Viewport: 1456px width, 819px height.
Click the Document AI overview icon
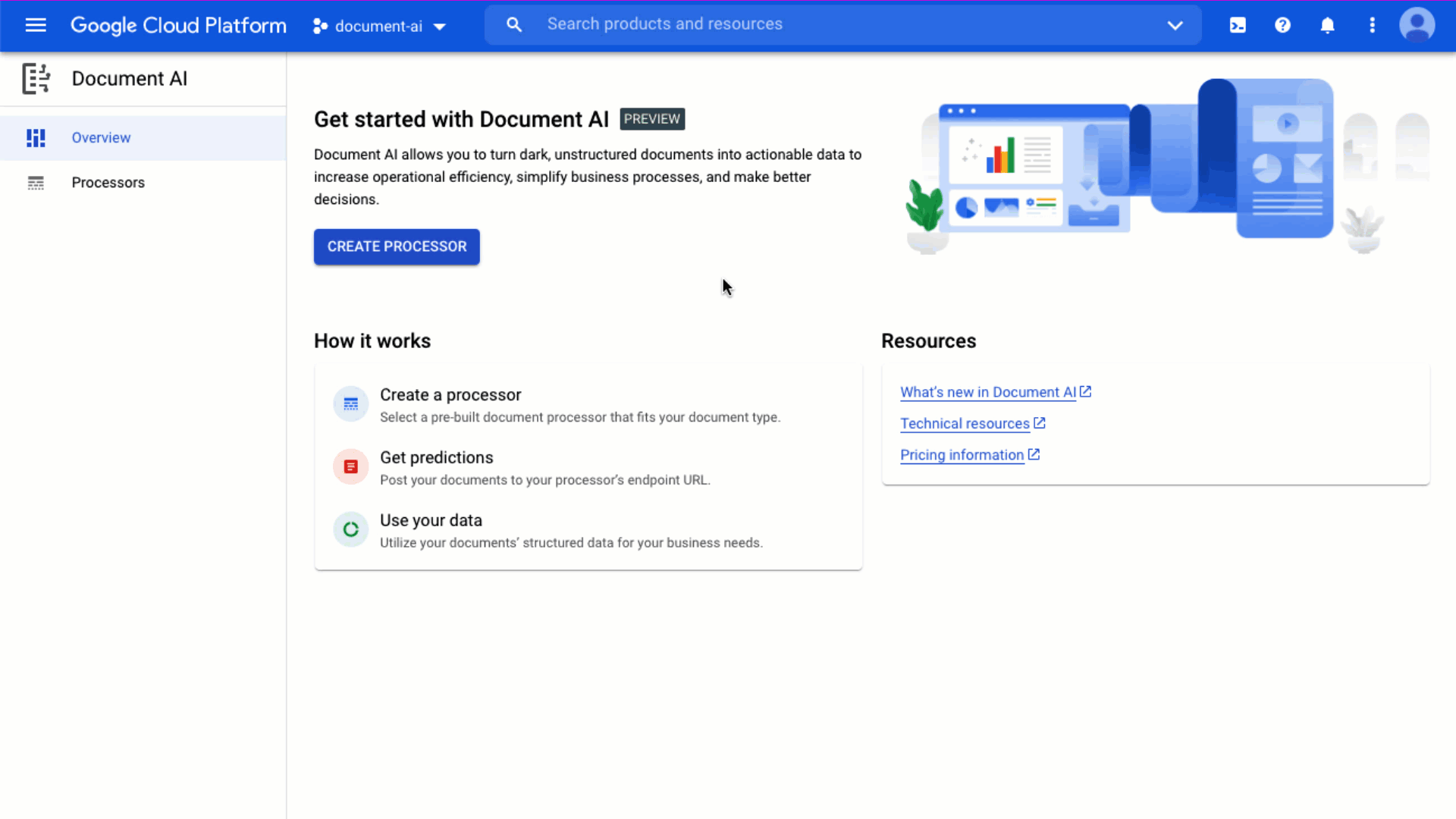(x=36, y=136)
